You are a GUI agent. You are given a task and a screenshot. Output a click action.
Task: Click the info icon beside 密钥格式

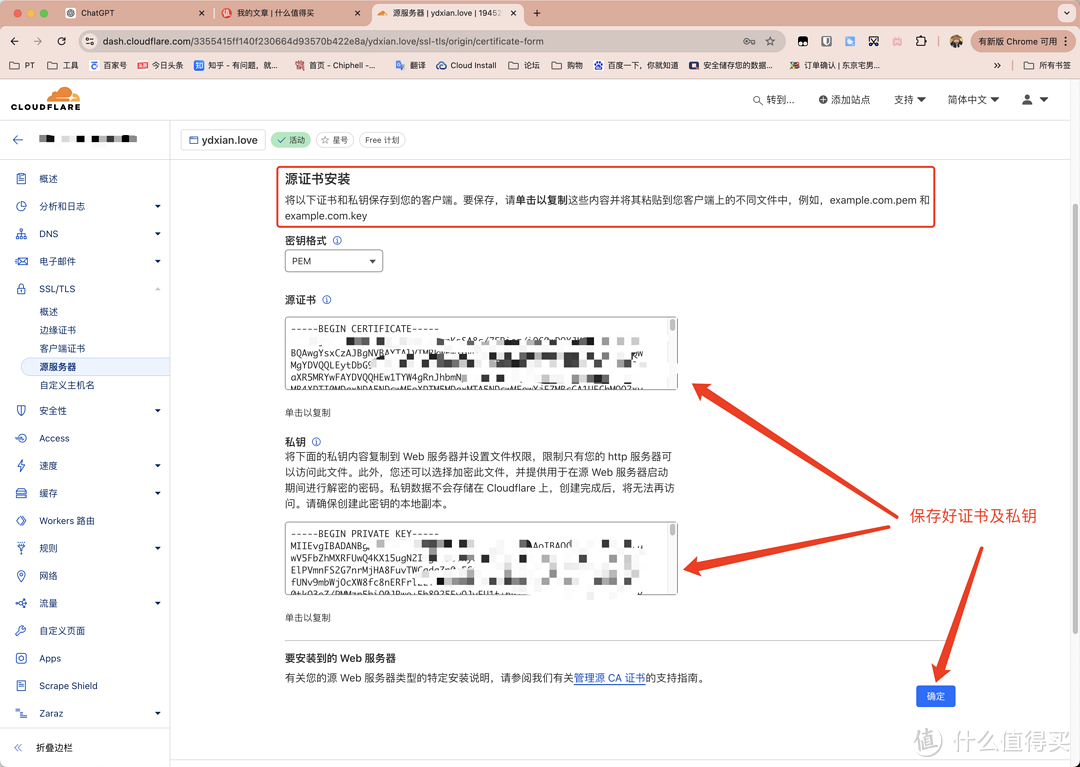point(337,241)
